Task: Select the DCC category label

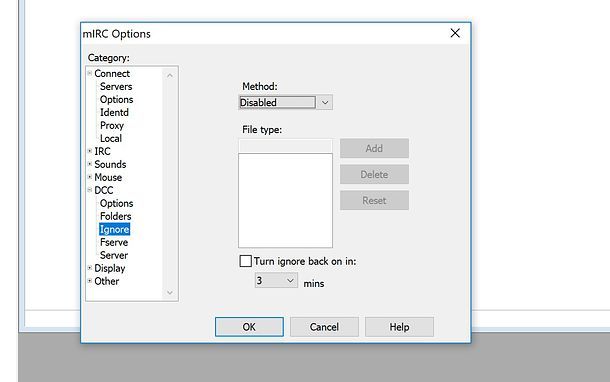Action: 103,190
